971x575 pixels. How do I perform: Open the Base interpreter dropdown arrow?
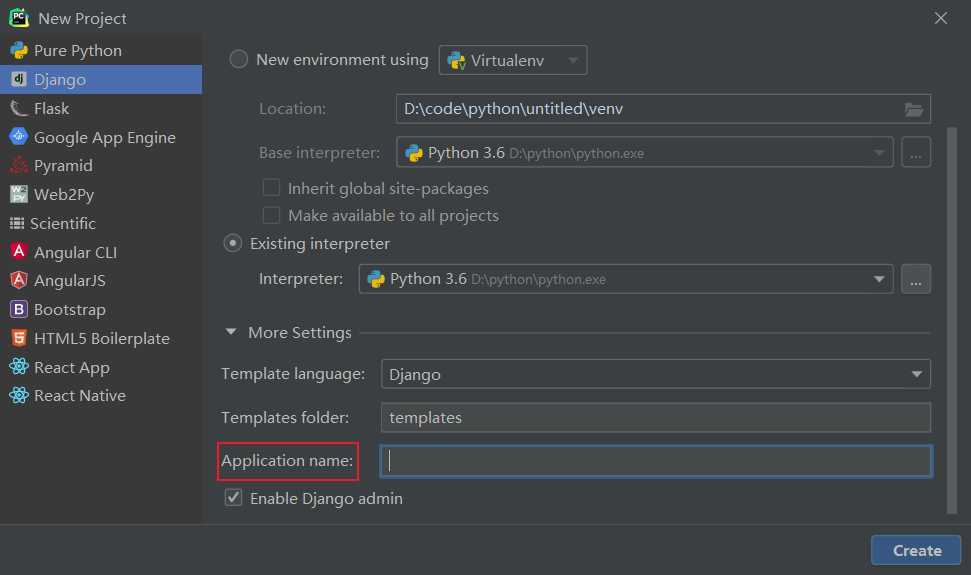(878, 152)
